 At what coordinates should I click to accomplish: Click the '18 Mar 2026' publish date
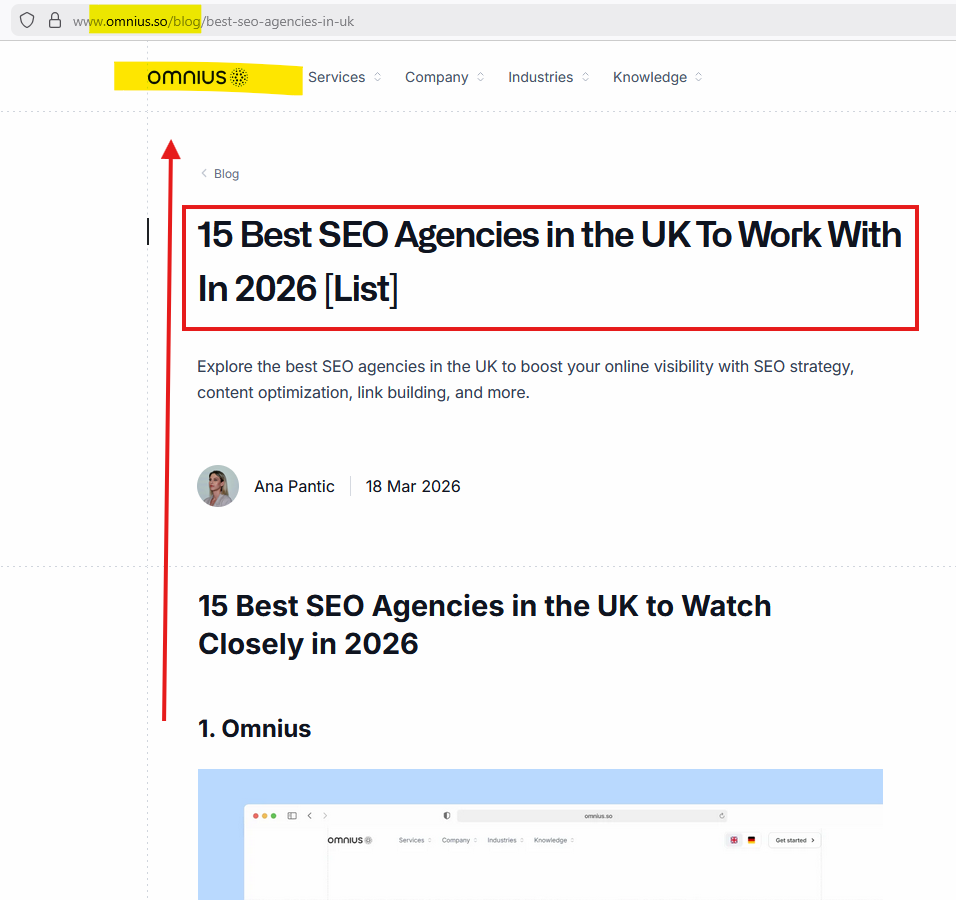pos(413,487)
